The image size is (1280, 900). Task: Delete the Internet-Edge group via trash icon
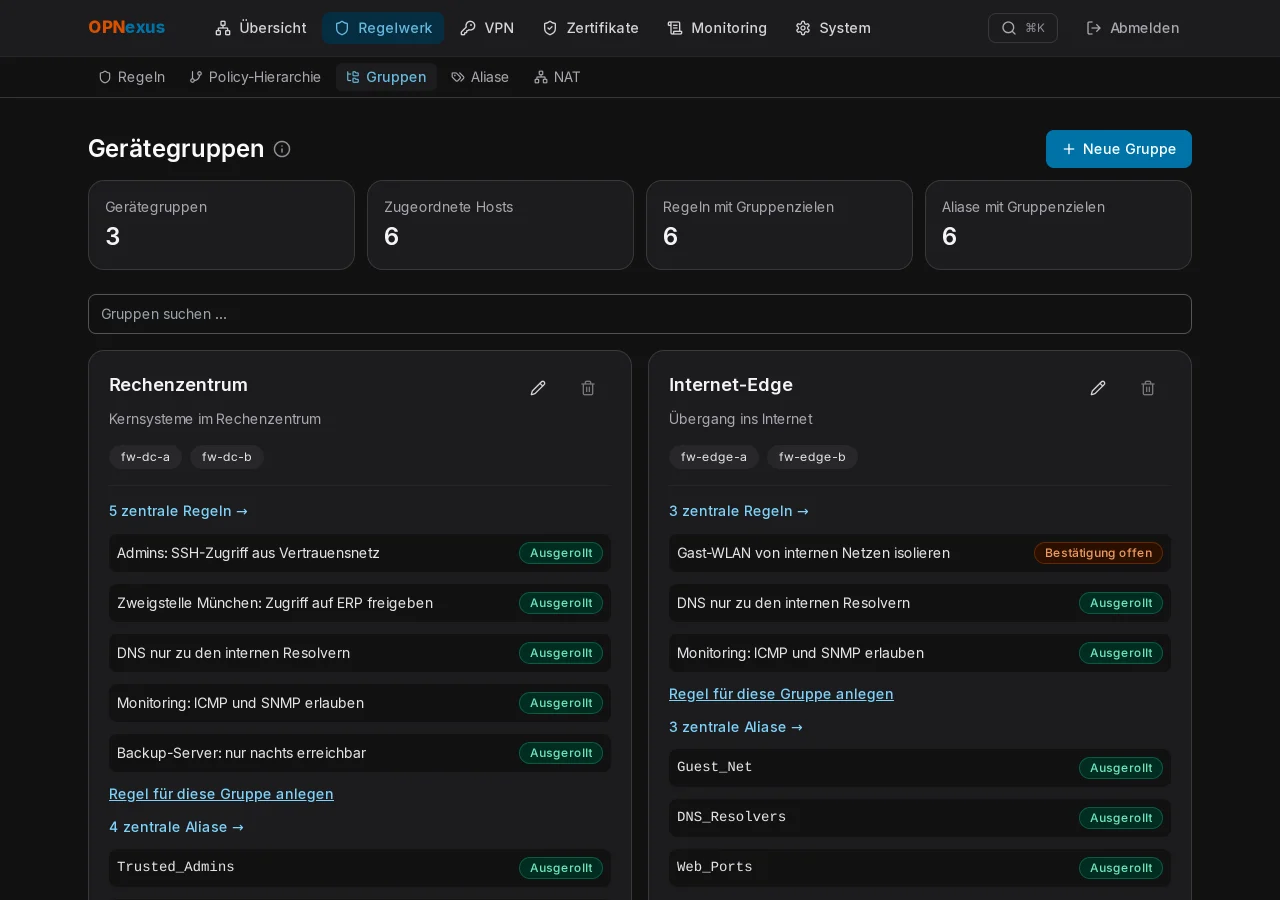pos(1148,388)
